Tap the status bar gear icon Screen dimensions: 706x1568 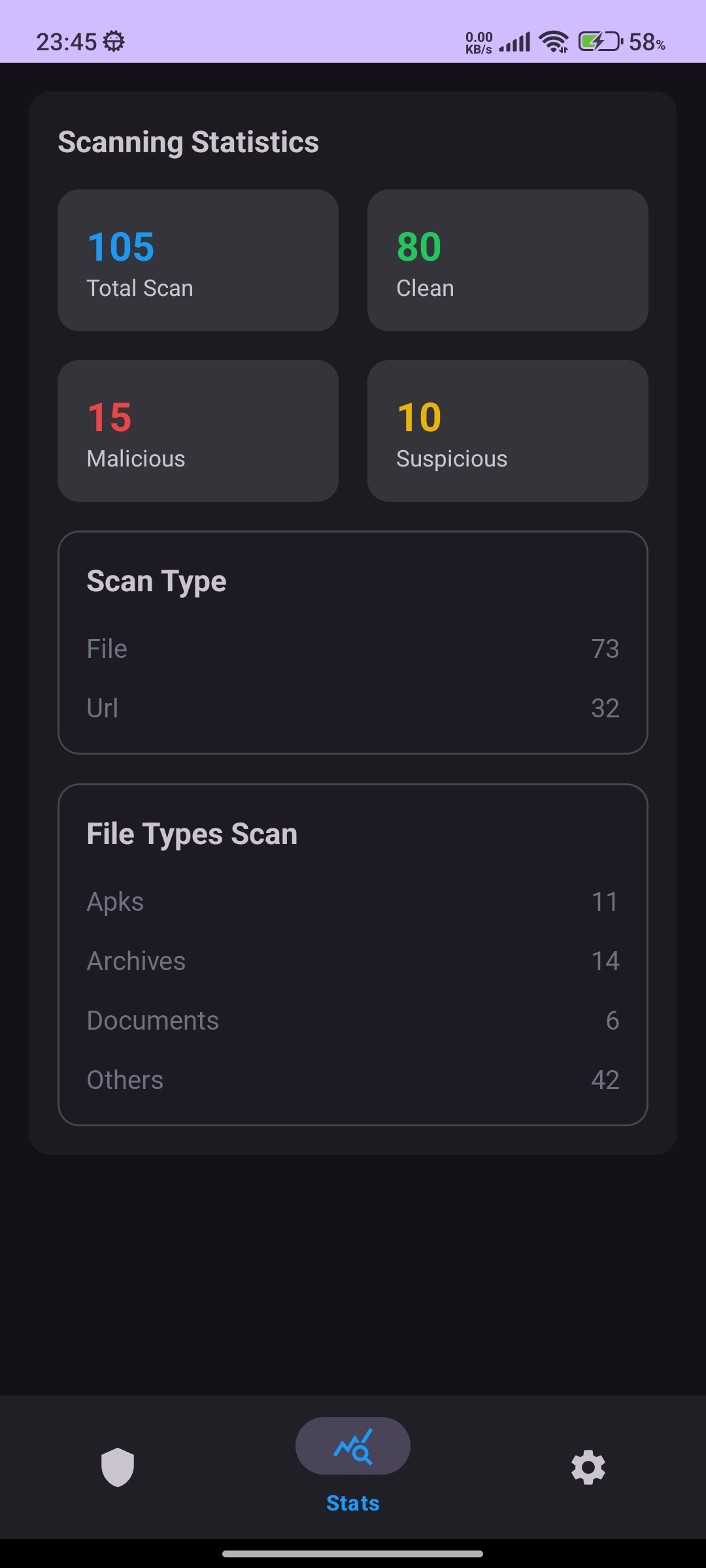point(114,42)
